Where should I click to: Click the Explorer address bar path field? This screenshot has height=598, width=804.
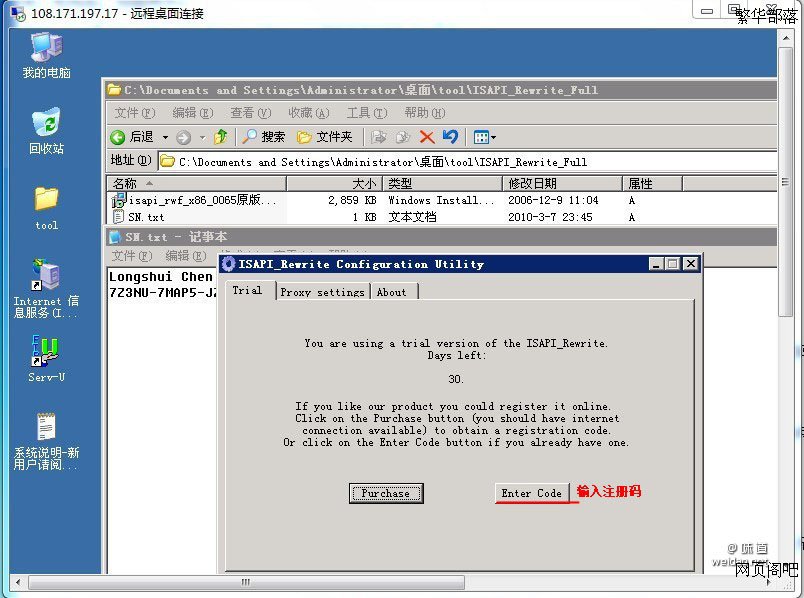tap(467, 162)
